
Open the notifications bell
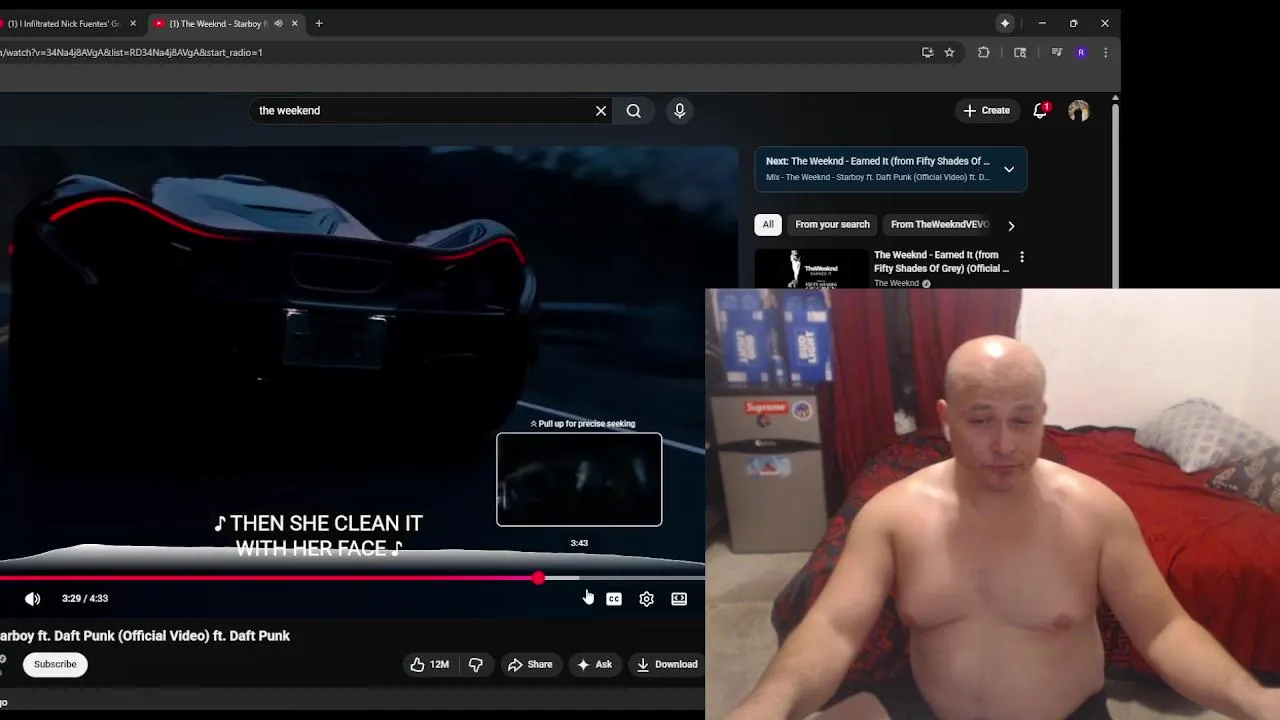1040,111
